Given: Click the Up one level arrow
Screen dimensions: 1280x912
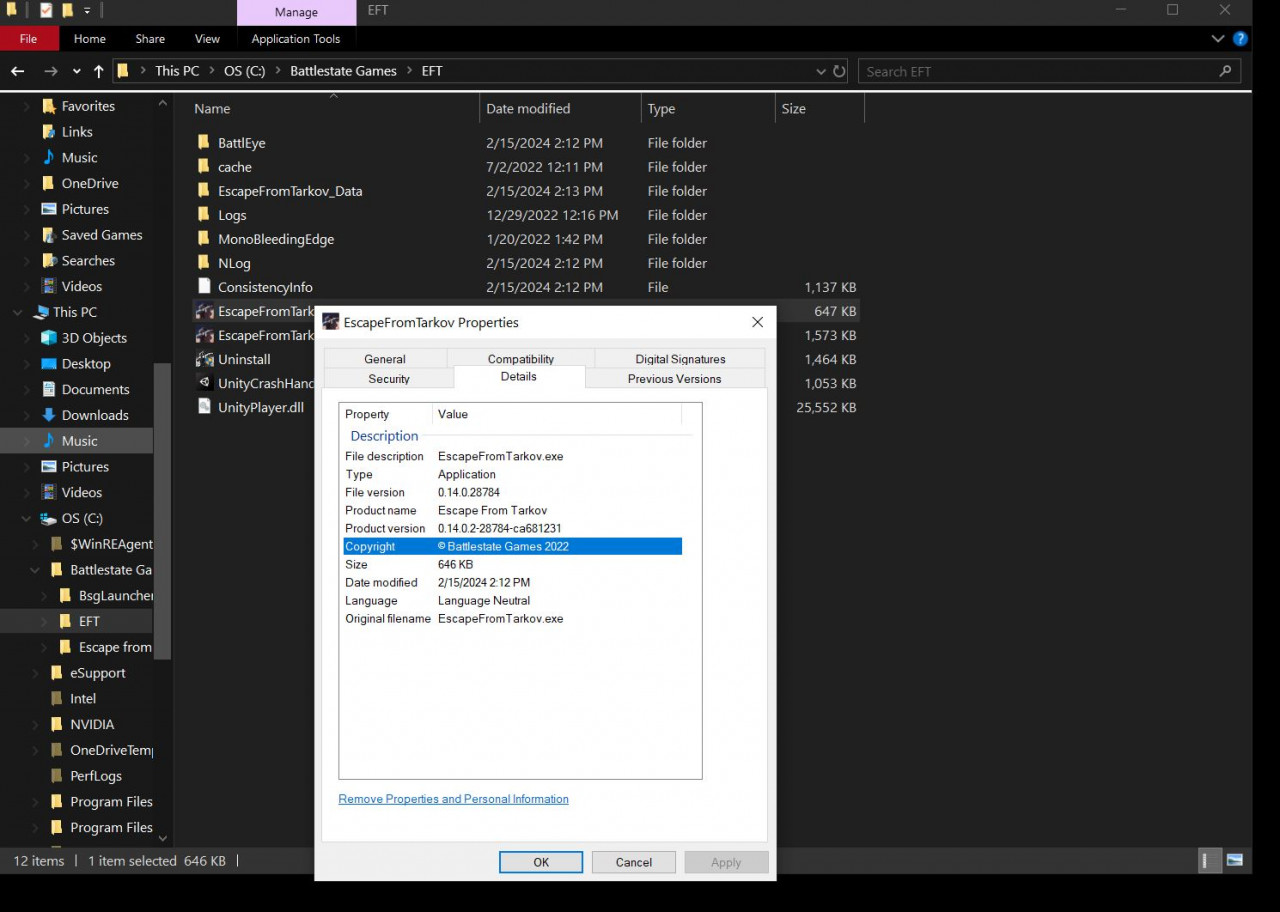Looking at the screenshot, I should pos(98,71).
